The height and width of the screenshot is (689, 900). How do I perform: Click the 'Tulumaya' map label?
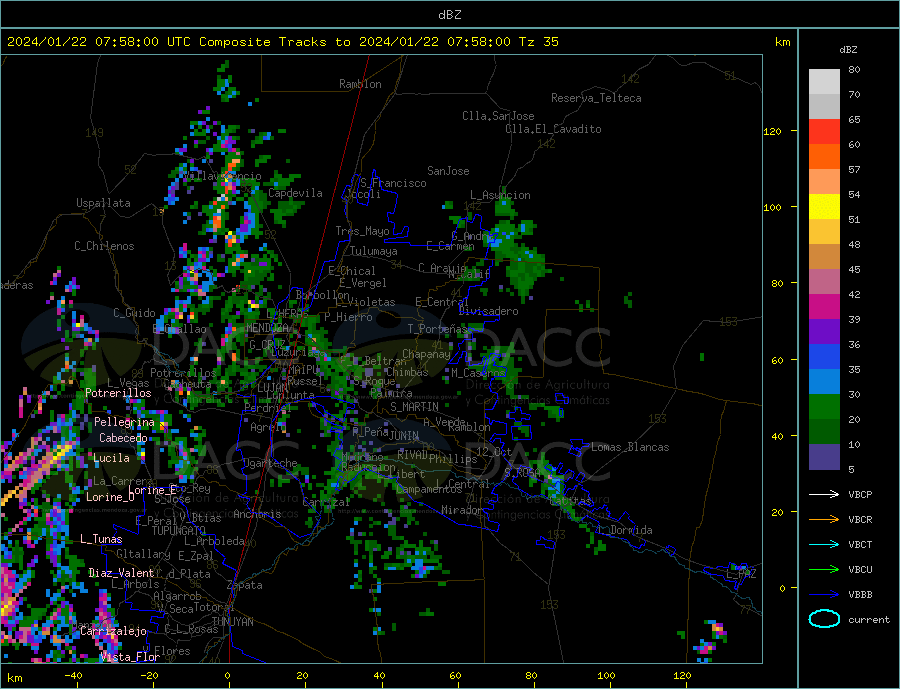[x=373, y=251]
